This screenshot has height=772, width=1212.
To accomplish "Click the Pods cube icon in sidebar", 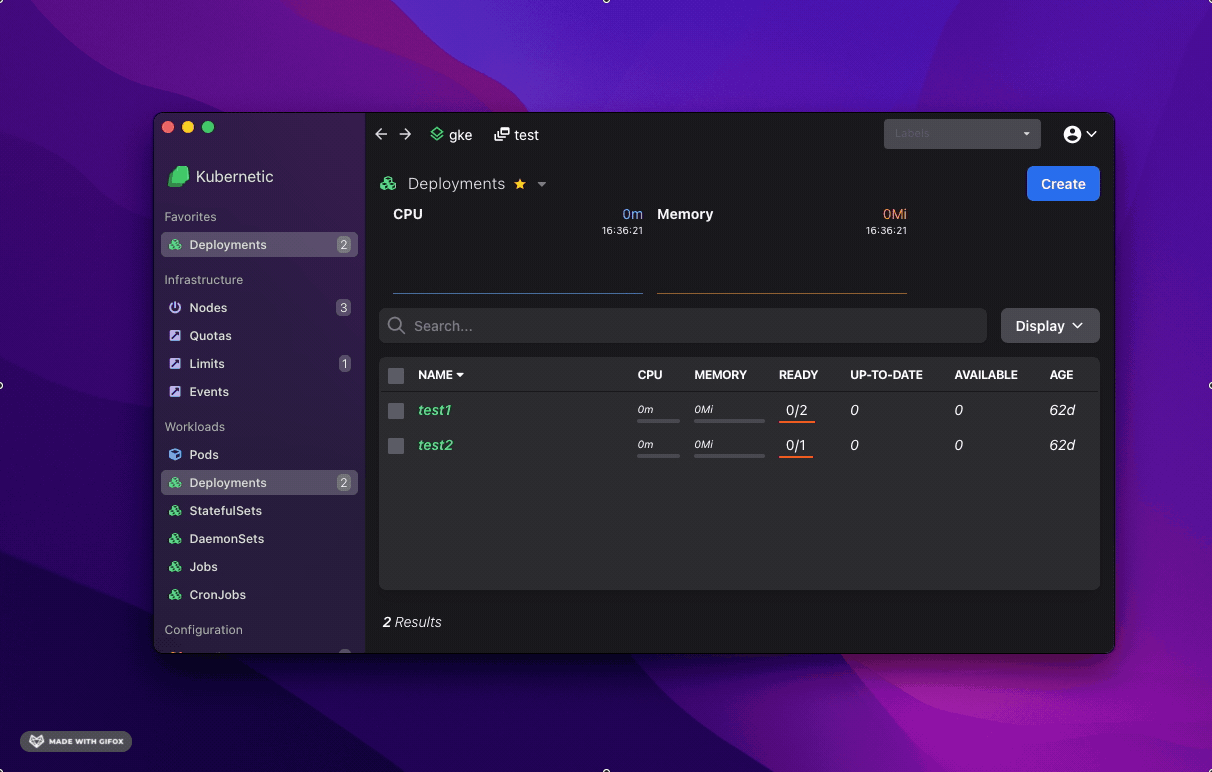I will [175, 454].
